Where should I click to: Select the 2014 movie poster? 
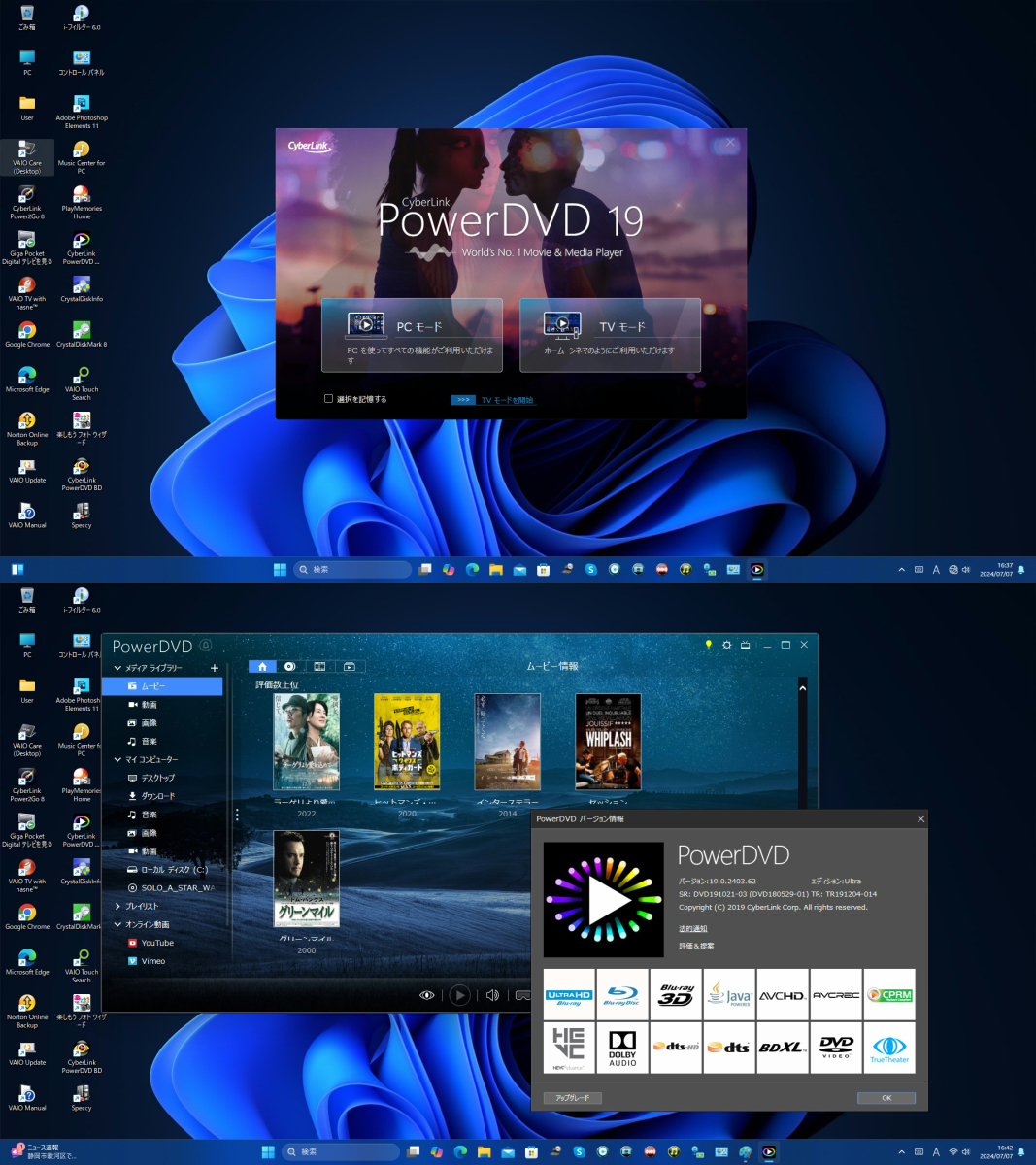click(508, 742)
